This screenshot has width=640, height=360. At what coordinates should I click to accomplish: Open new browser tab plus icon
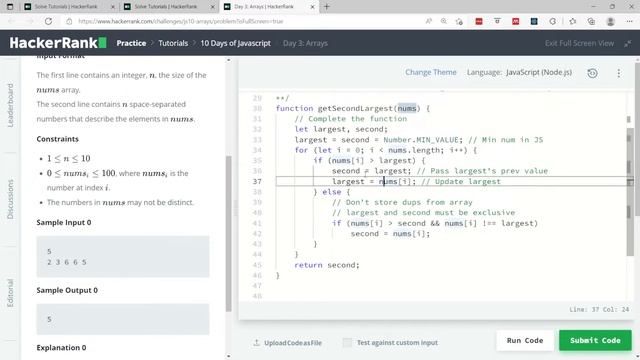[327, 7]
